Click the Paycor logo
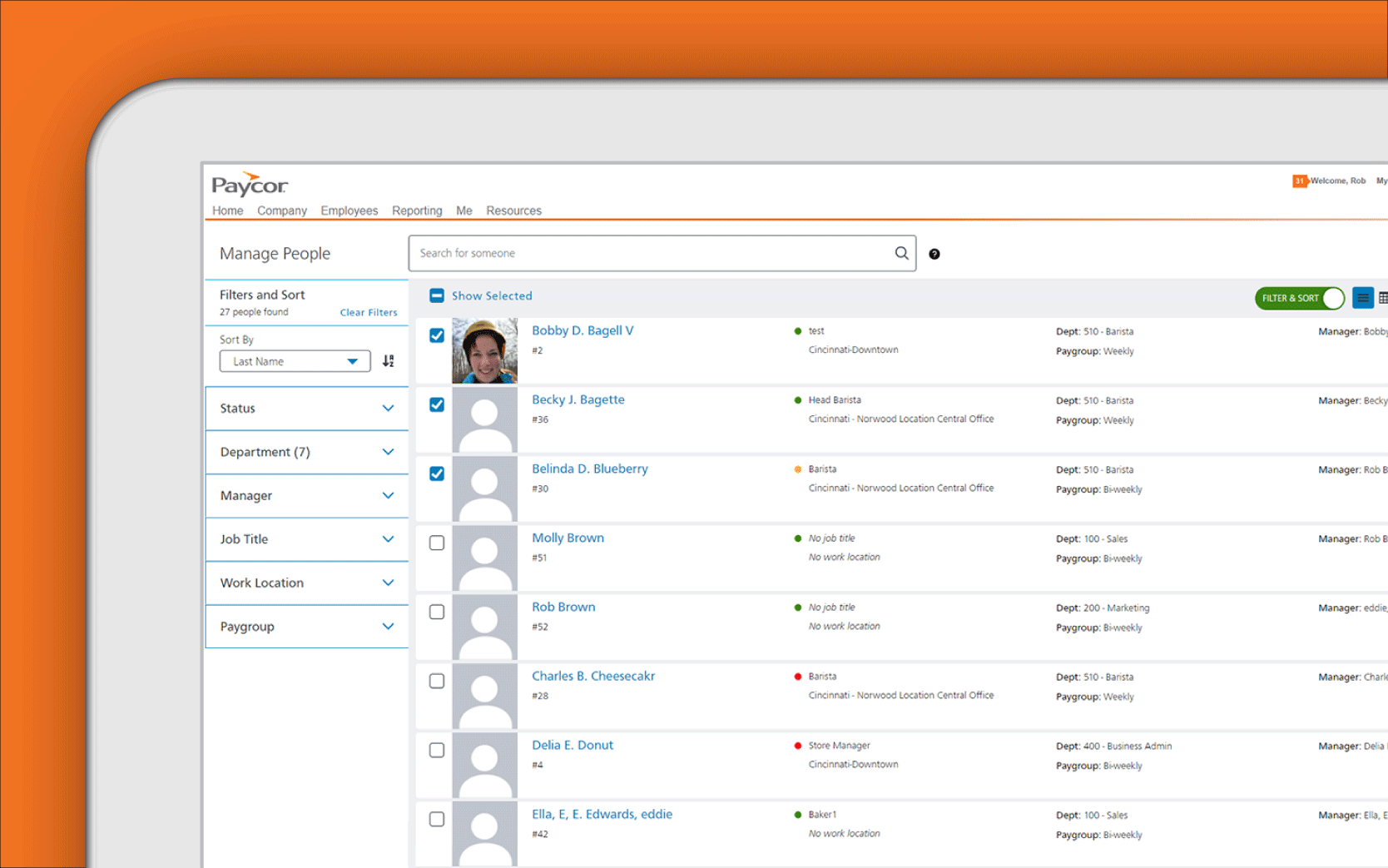 pyautogui.click(x=250, y=185)
